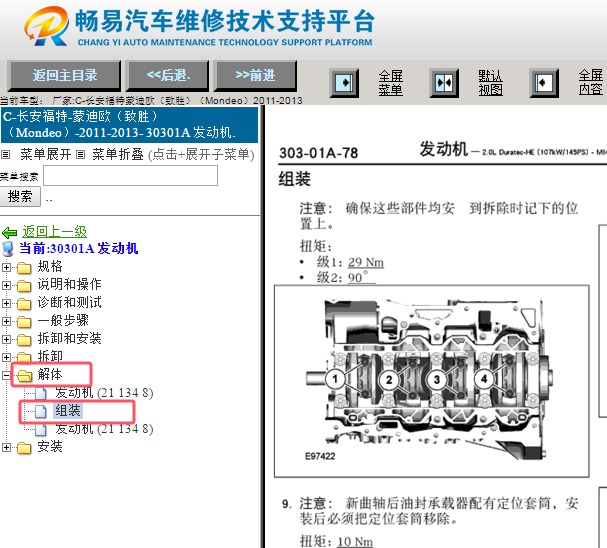The width and height of the screenshot is (607, 548).
Task: Click the 一般步骤 folder icon
Action: pos(24,322)
